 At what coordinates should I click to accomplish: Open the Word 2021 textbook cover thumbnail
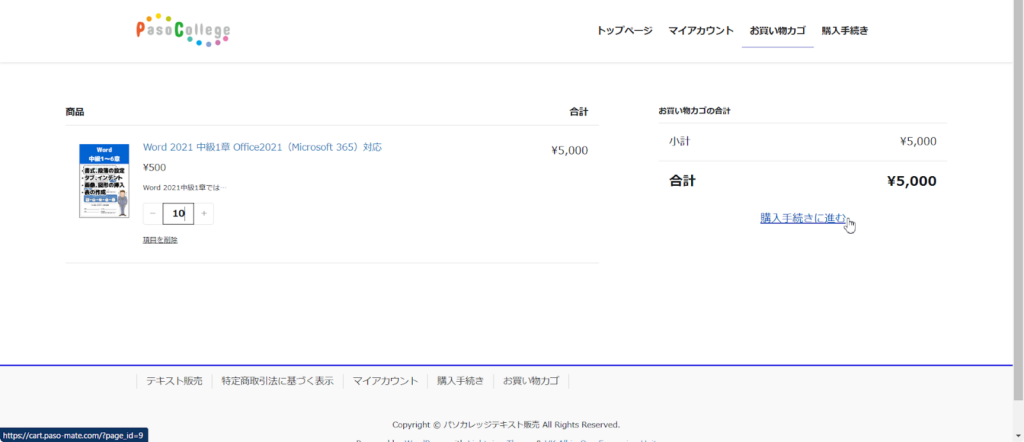click(x=104, y=181)
